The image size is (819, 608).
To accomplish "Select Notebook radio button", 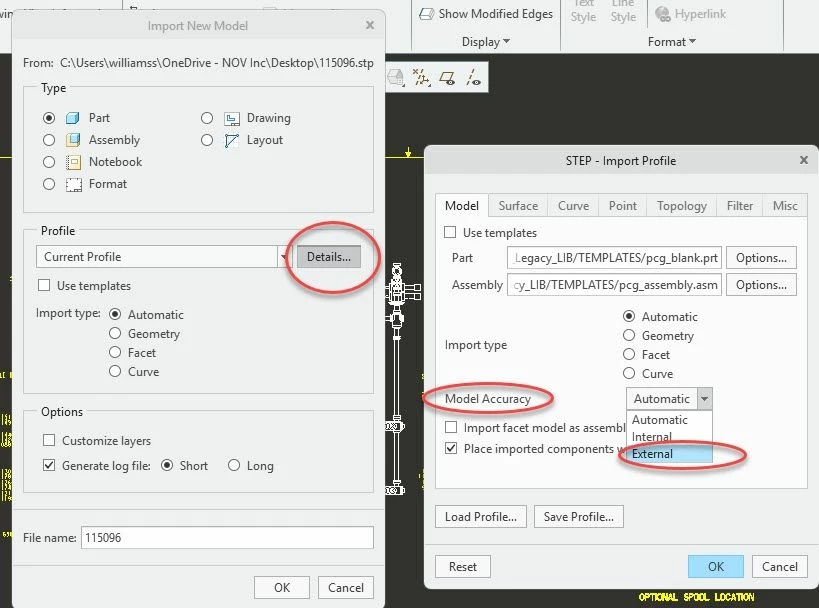I will point(49,162).
